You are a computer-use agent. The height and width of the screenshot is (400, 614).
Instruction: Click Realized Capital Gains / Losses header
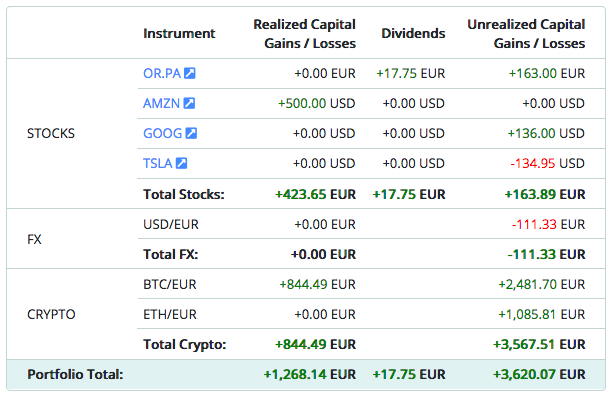click(x=304, y=33)
